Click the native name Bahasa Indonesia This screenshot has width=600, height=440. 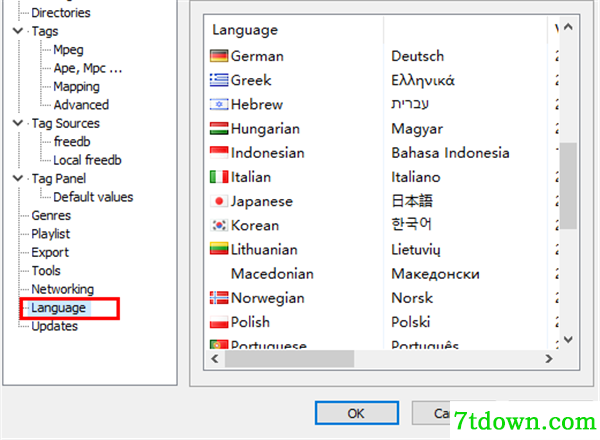tap(450, 153)
